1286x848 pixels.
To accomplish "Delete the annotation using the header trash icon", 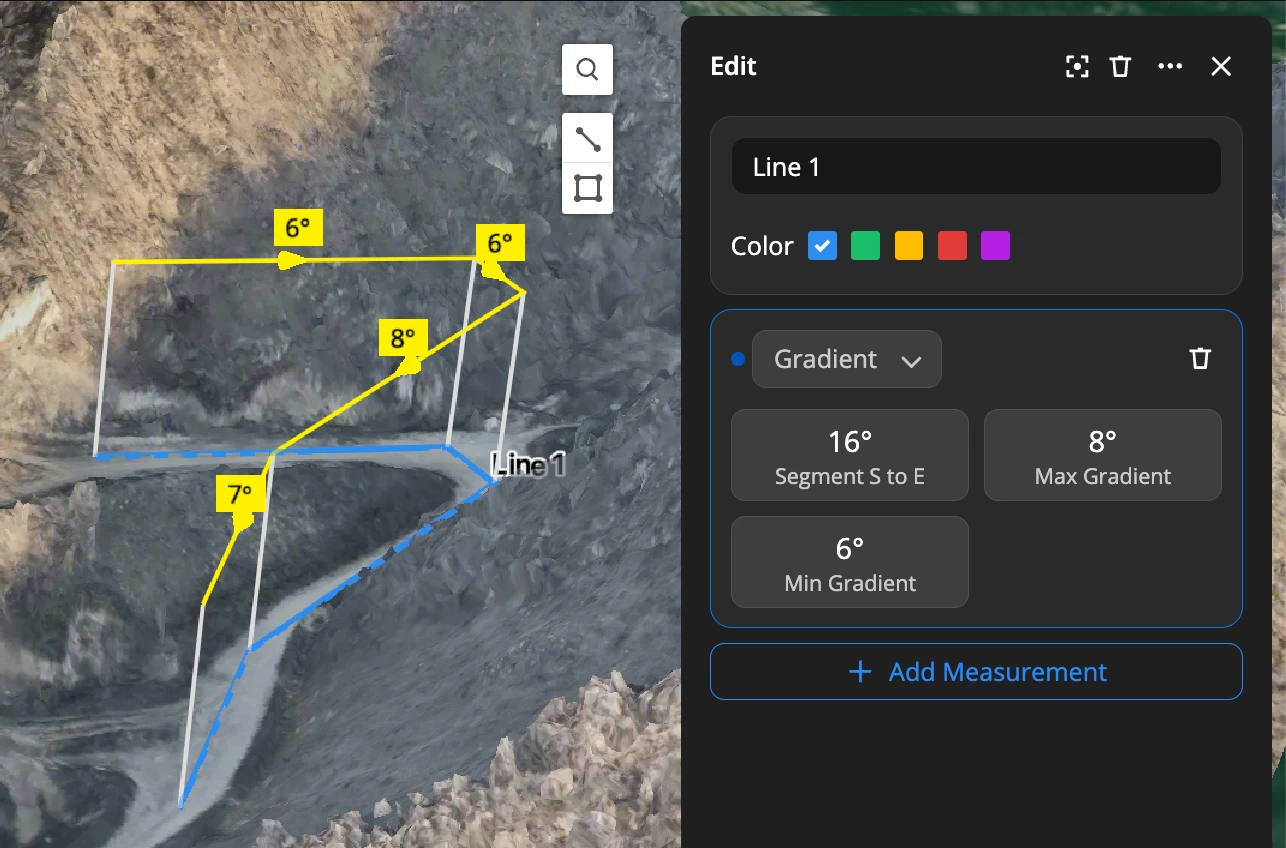I will (1120, 67).
